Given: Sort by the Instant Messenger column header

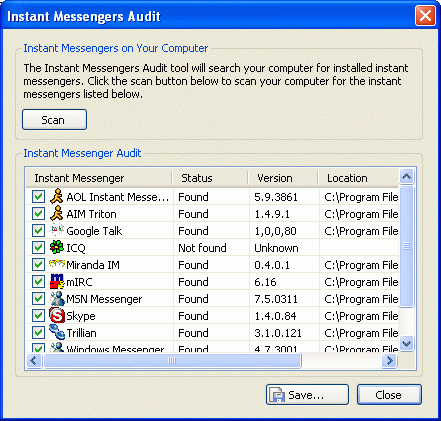Looking at the screenshot, I should coord(99,178).
